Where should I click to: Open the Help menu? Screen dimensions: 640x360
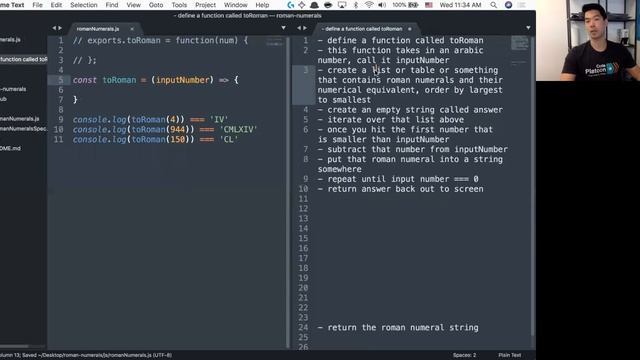(x=262, y=5)
